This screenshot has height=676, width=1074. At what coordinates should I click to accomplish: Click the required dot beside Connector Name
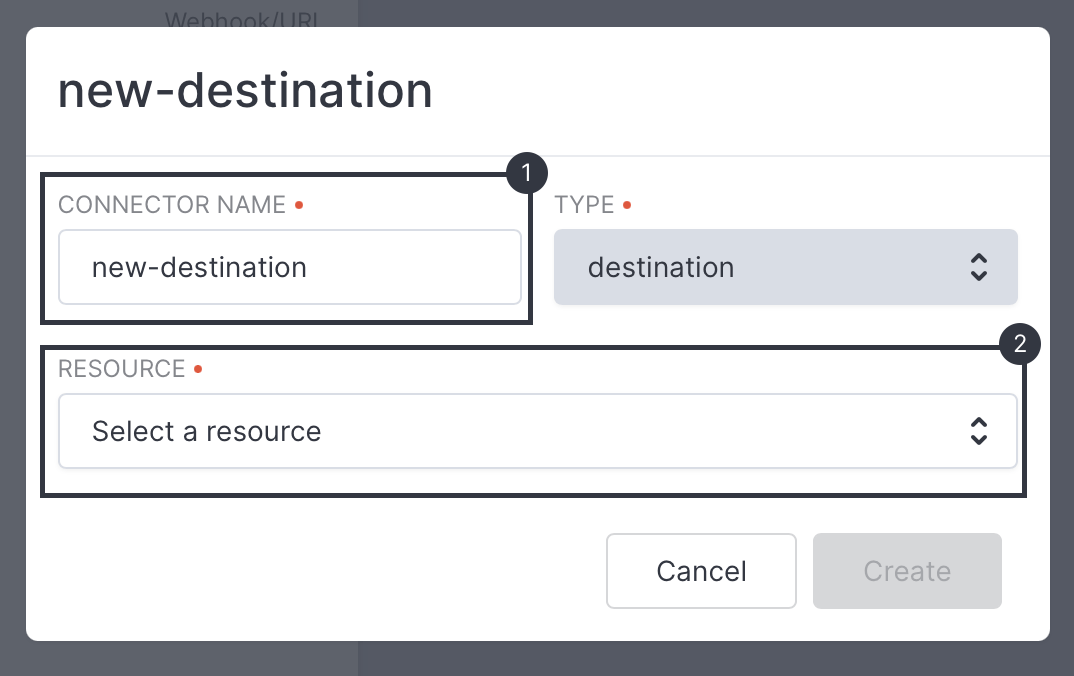pyautogui.click(x=299, y=205)
